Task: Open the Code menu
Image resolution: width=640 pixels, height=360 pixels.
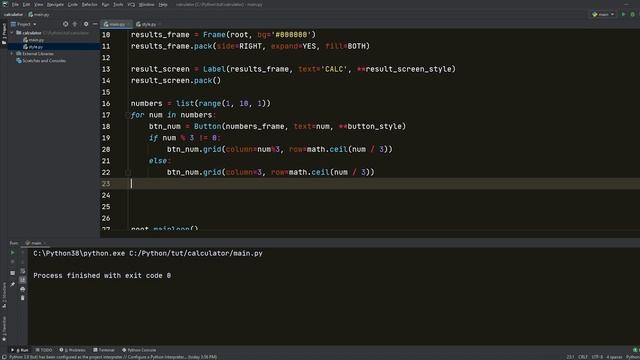Action: tap(73, 4)
